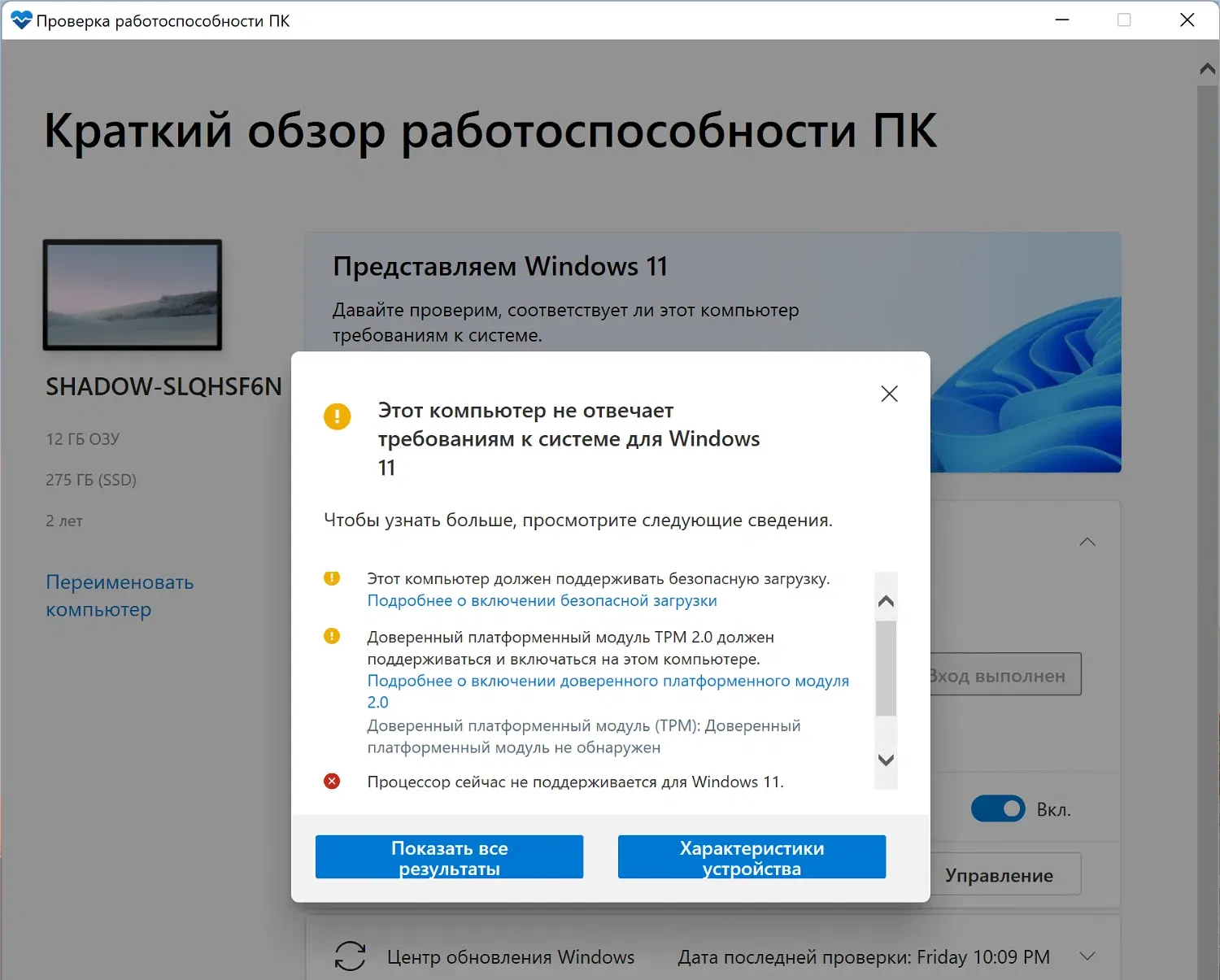1220x980 pixels.
Task: Click red error icon next to processor message
Action: click(332, 781)
